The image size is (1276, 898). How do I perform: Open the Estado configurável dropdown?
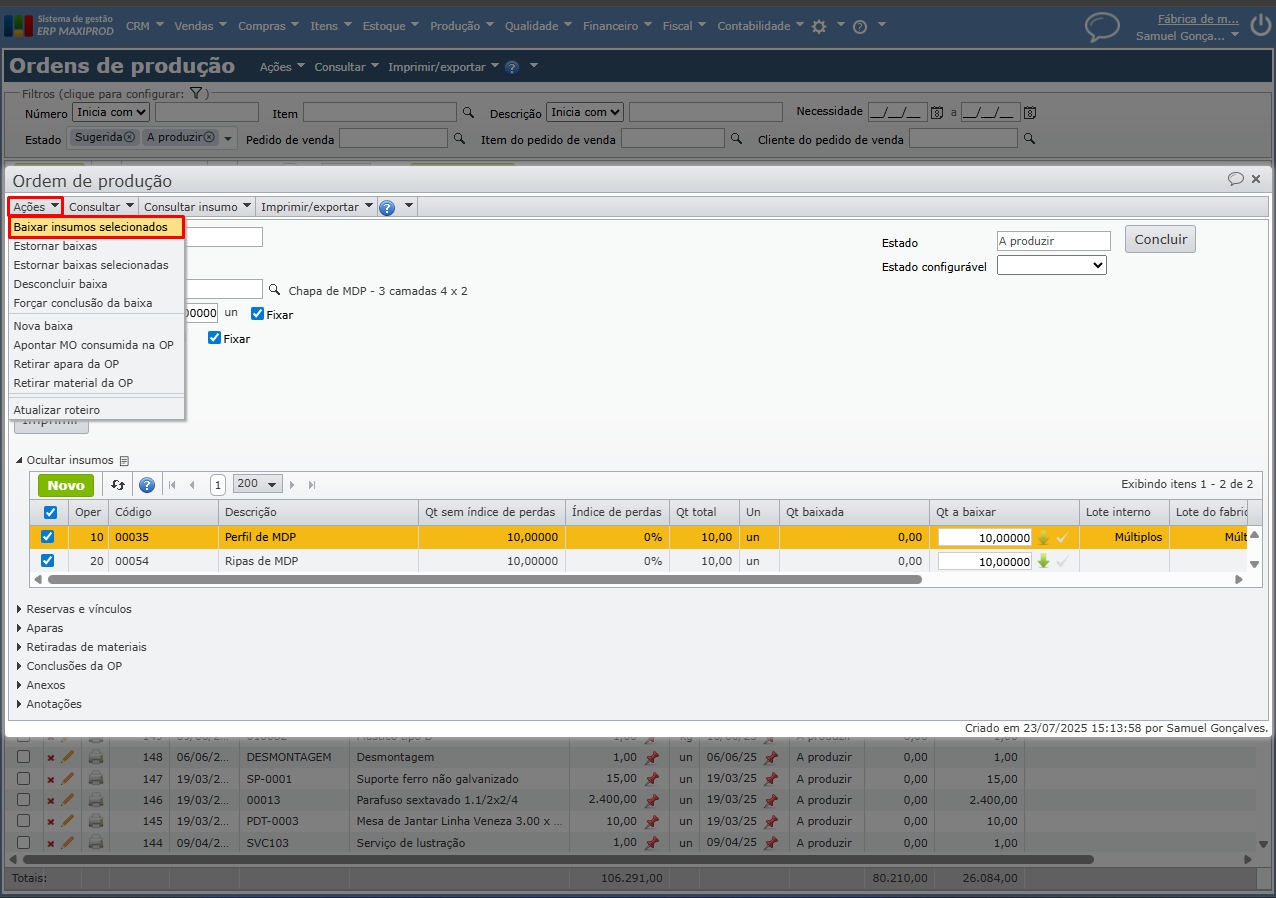1051,266
